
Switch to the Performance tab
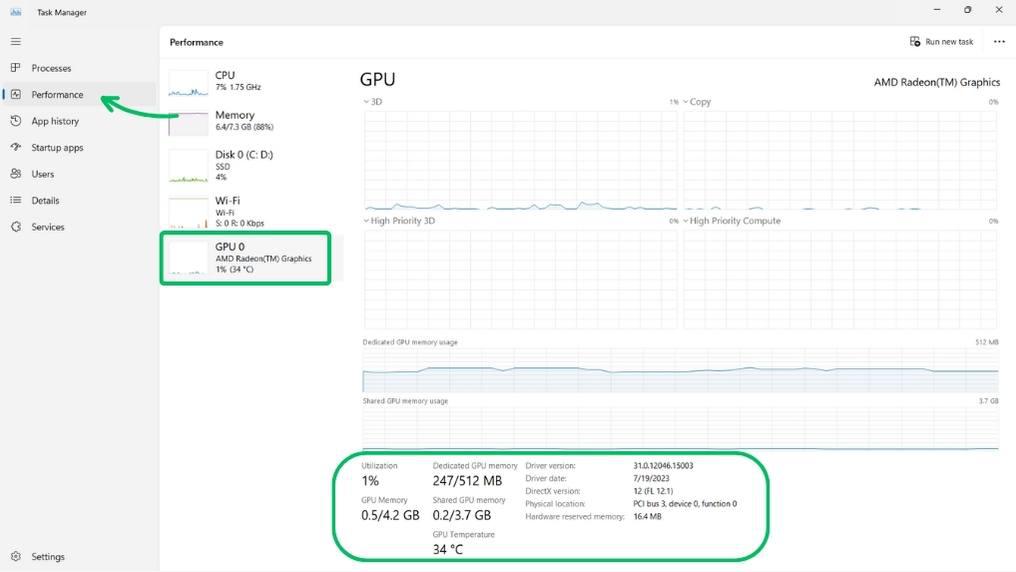(x=57, y=95)
